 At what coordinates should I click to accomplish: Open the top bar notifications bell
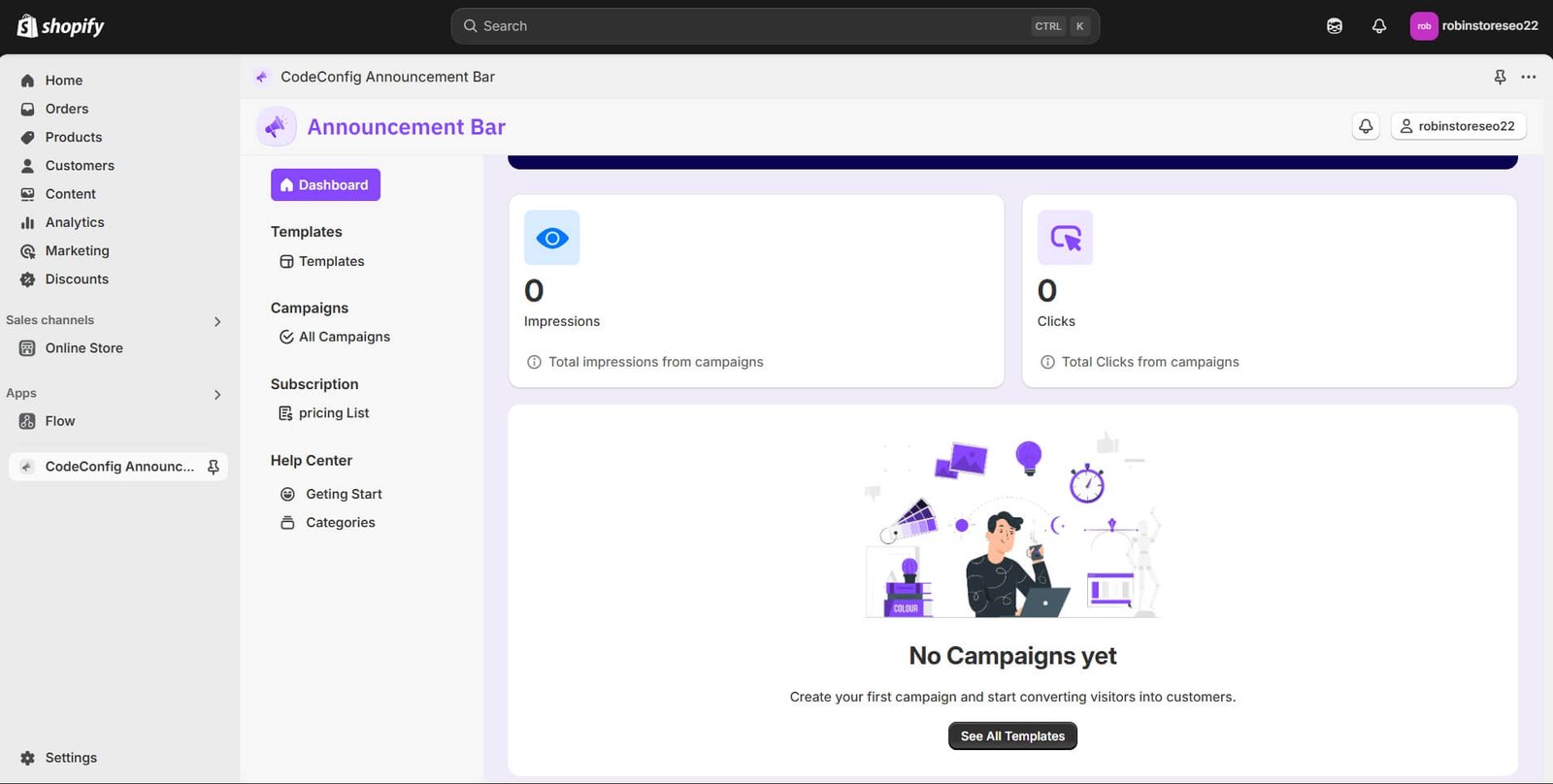(x=1379, y=26)
